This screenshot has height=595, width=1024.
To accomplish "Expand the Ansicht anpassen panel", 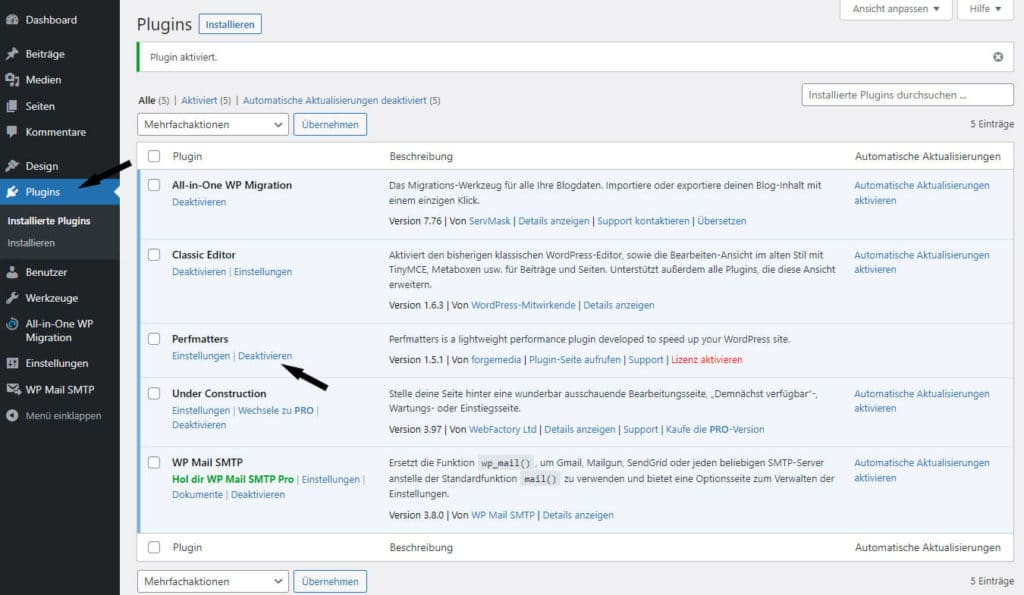I will click(895, 8).
